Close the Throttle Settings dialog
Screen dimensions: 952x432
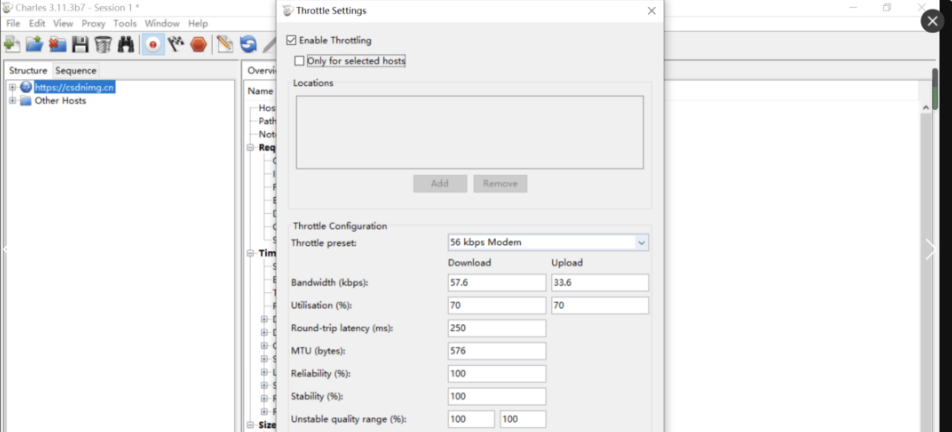pyautogui.click(x=651, y=11)
